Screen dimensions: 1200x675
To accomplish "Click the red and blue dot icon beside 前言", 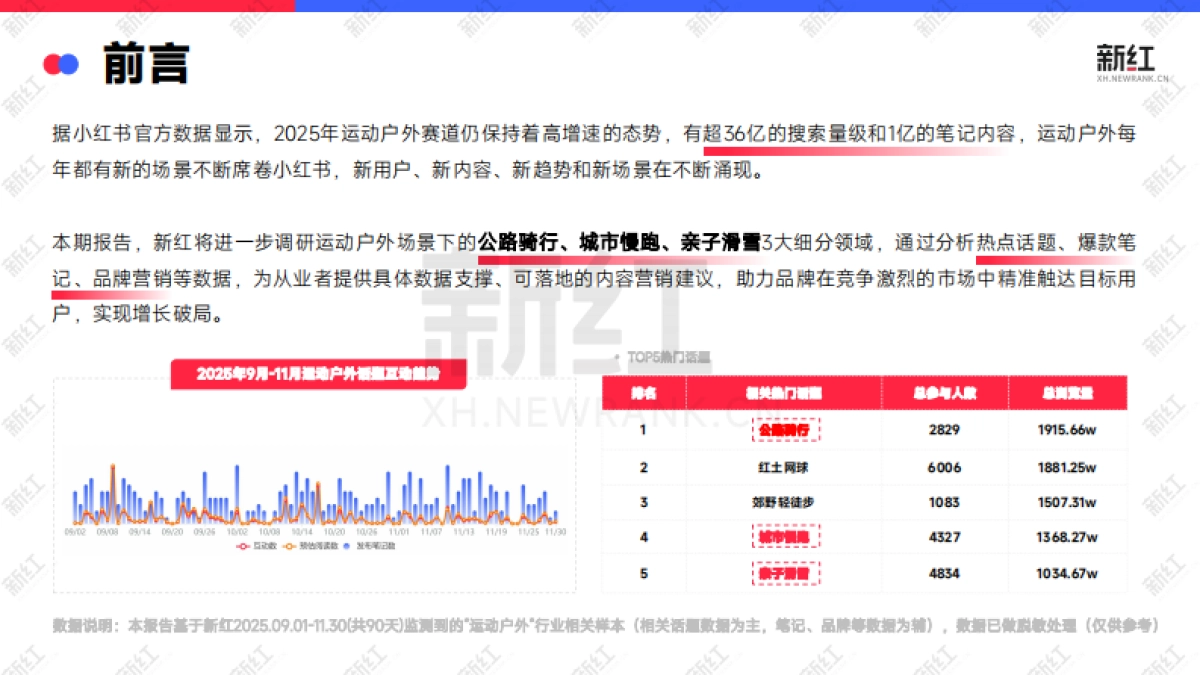I will click(60, 64).
